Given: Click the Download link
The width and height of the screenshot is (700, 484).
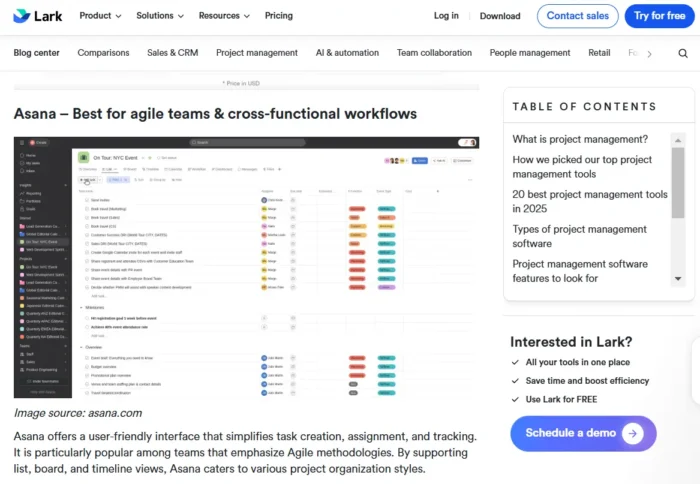Looking at the screenshot, I should (500, 16).
